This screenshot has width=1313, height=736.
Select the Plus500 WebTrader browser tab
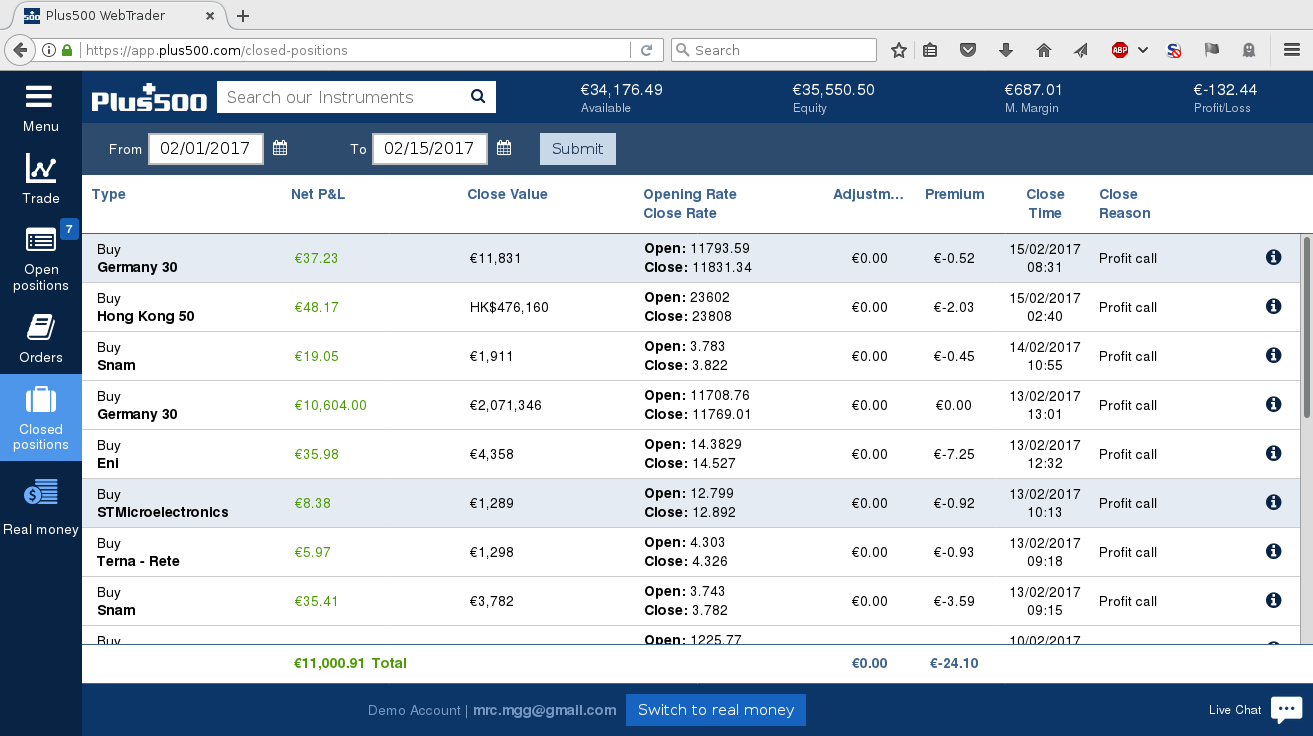(121, 15)
